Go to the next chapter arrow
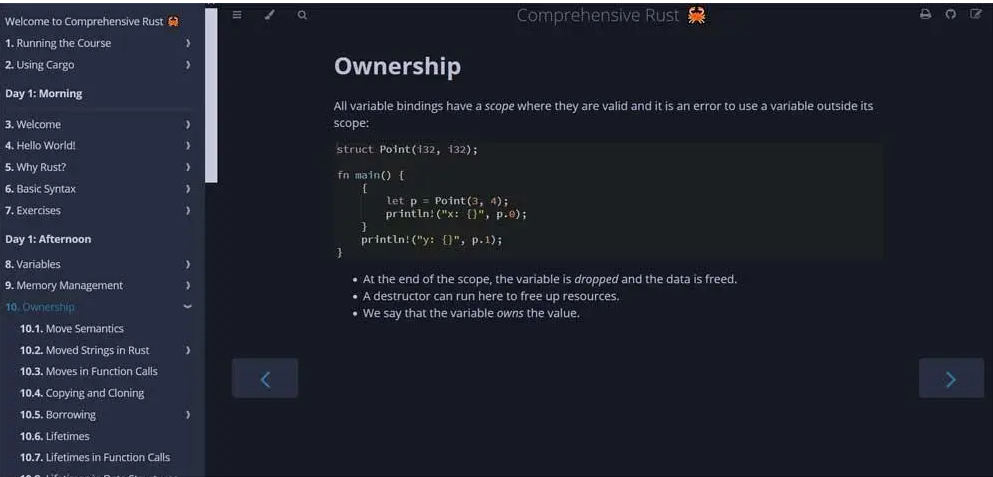 pos(951,378)
